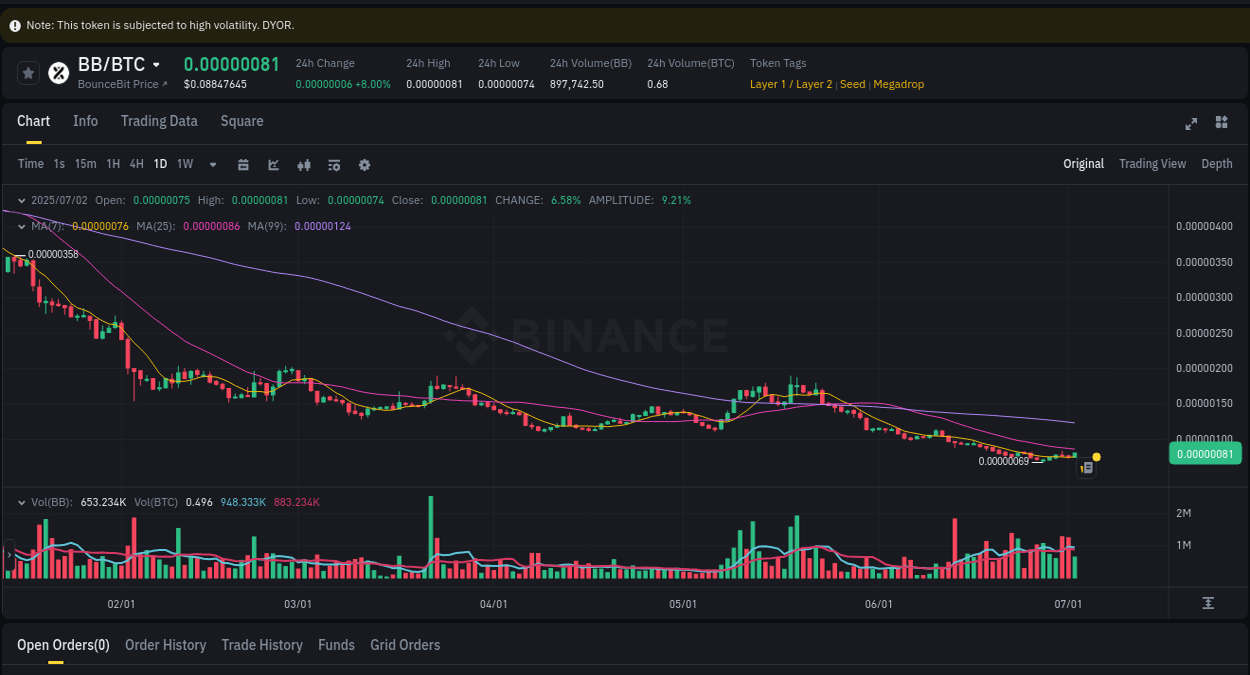Toggle the favorite star for BB/BTC
The image size is (1250, 675).
pyautogui.click(x=28, y=72)
